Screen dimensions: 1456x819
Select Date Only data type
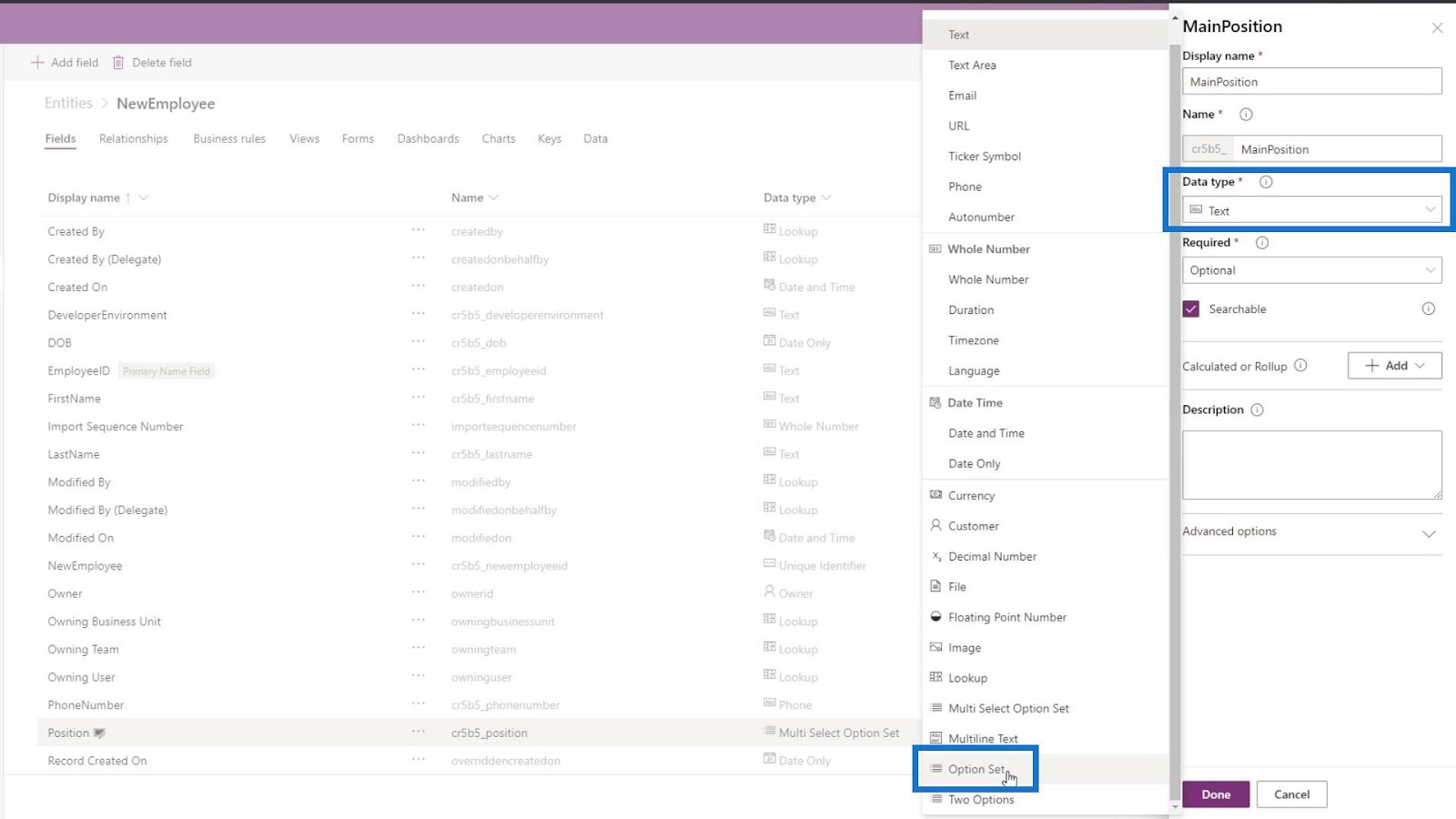tap(1045, 464)
